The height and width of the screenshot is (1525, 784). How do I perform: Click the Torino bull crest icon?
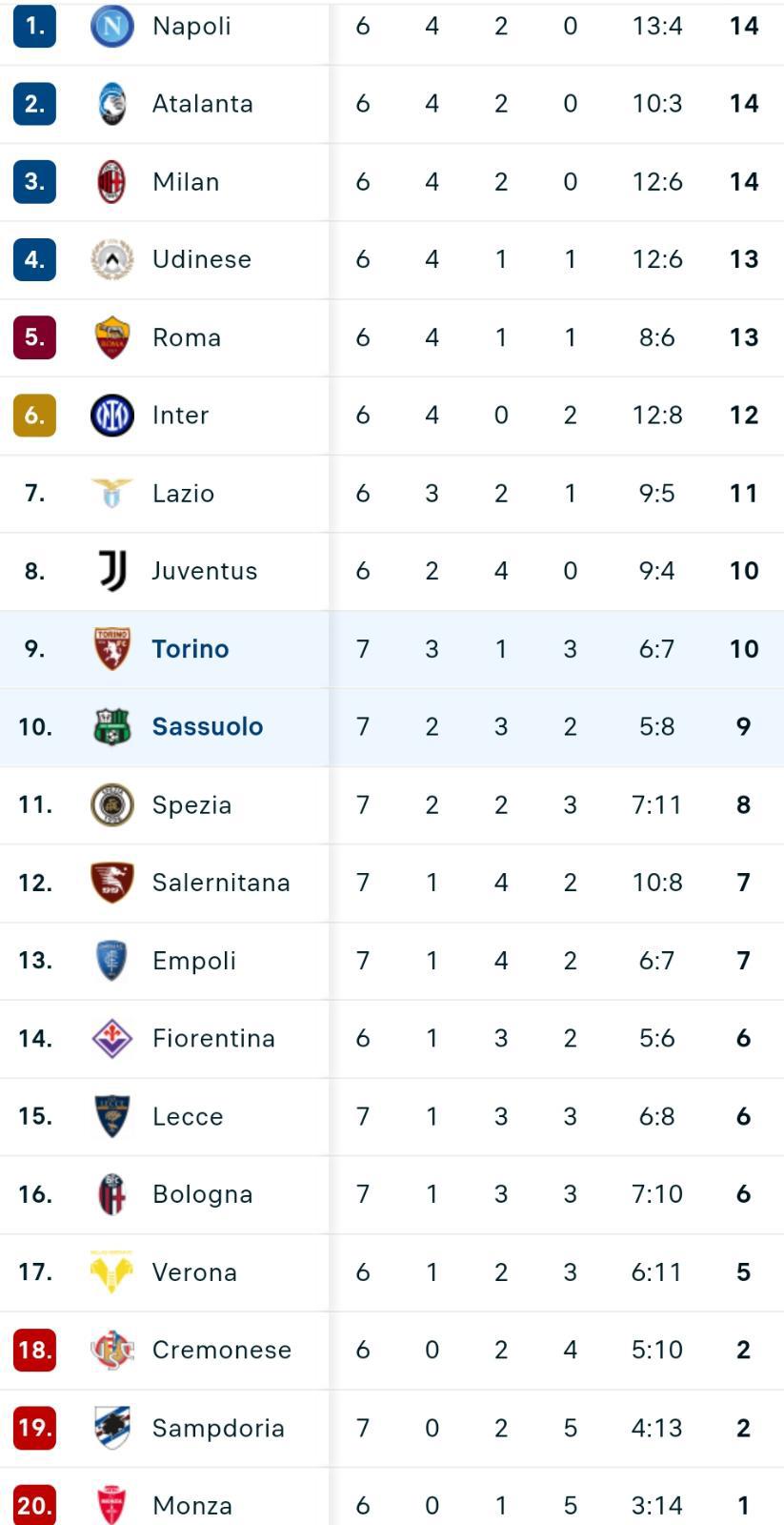point(111,648)
